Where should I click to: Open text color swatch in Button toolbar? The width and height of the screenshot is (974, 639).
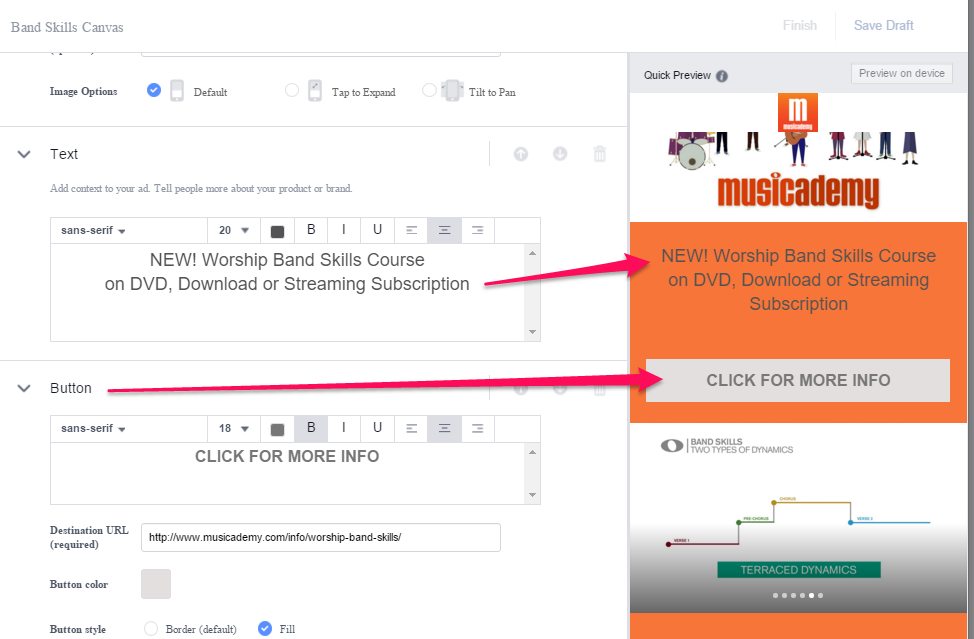click(278, 429)
